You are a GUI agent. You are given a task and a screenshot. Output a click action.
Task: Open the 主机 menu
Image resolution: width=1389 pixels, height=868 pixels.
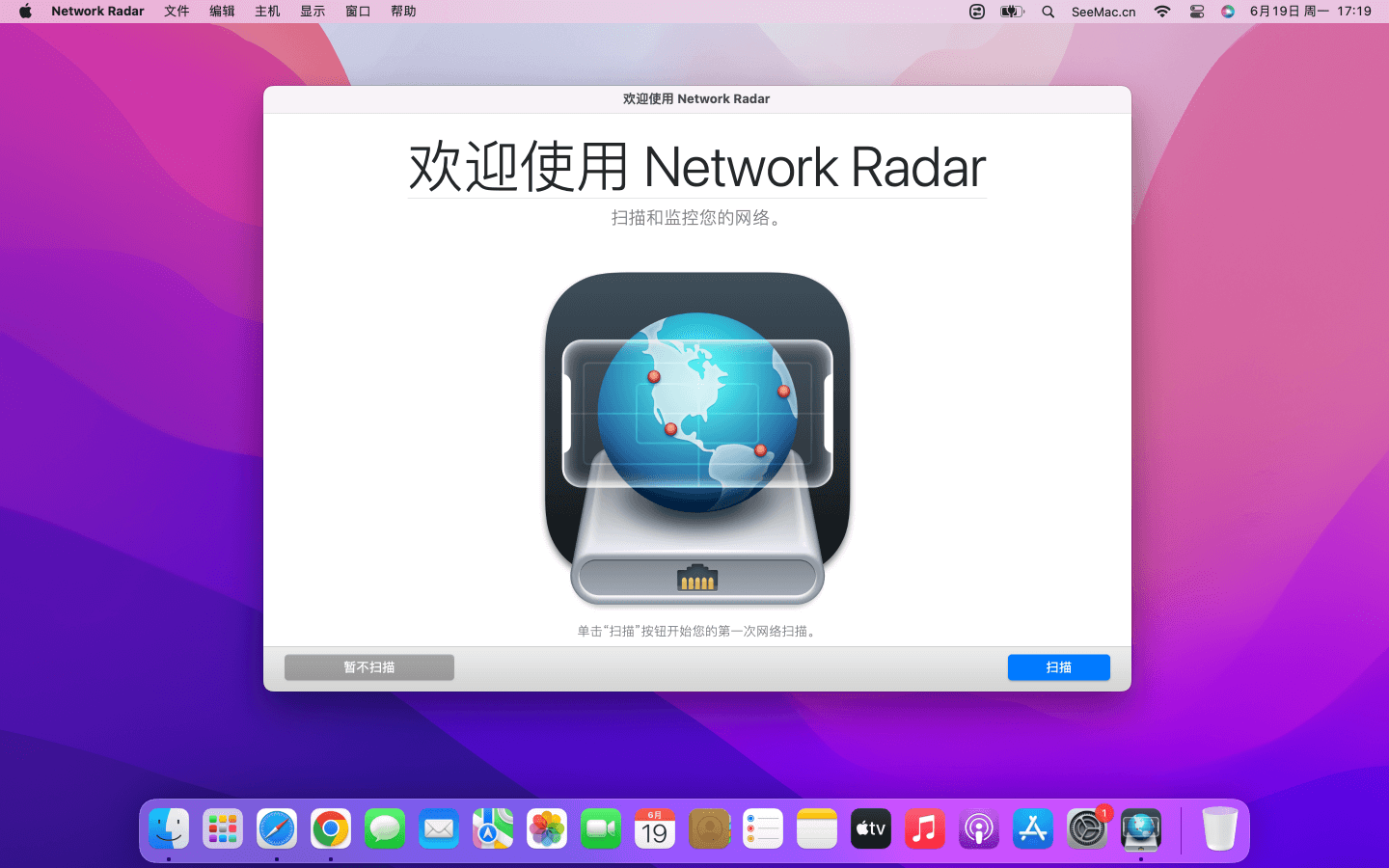tap(267, 12)
